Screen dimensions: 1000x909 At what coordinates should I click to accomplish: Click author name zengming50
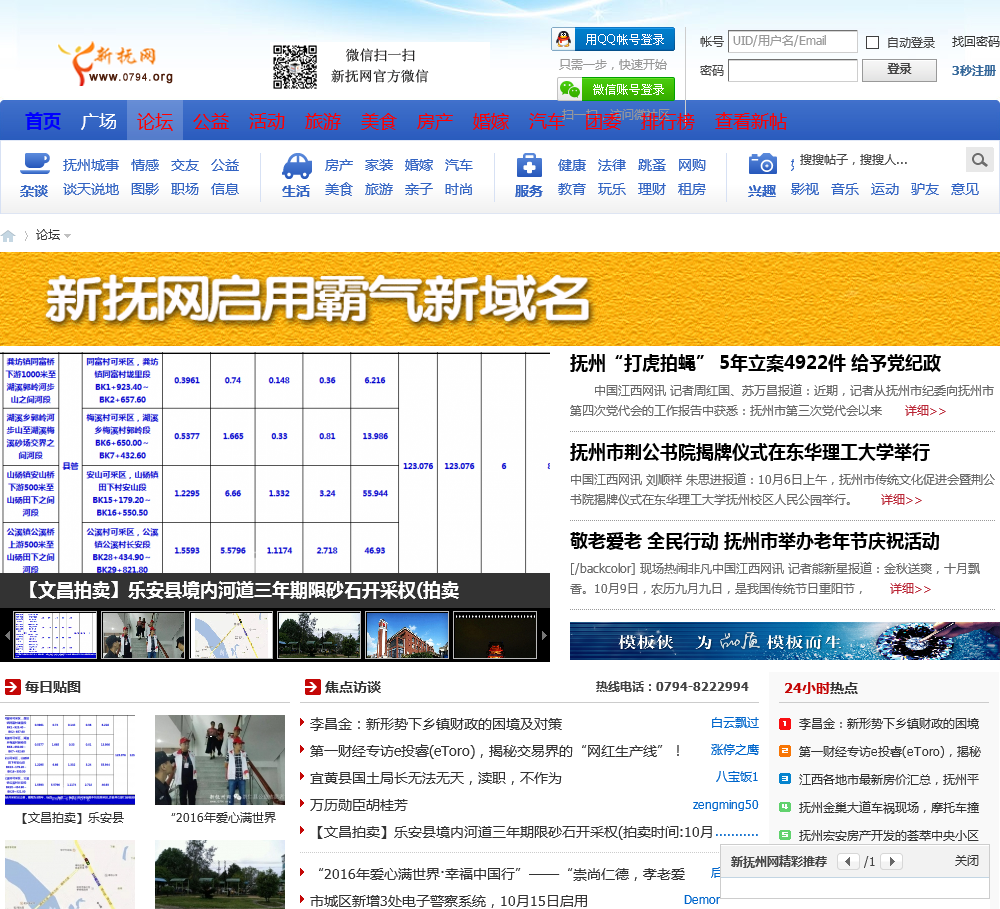point(726,805)
